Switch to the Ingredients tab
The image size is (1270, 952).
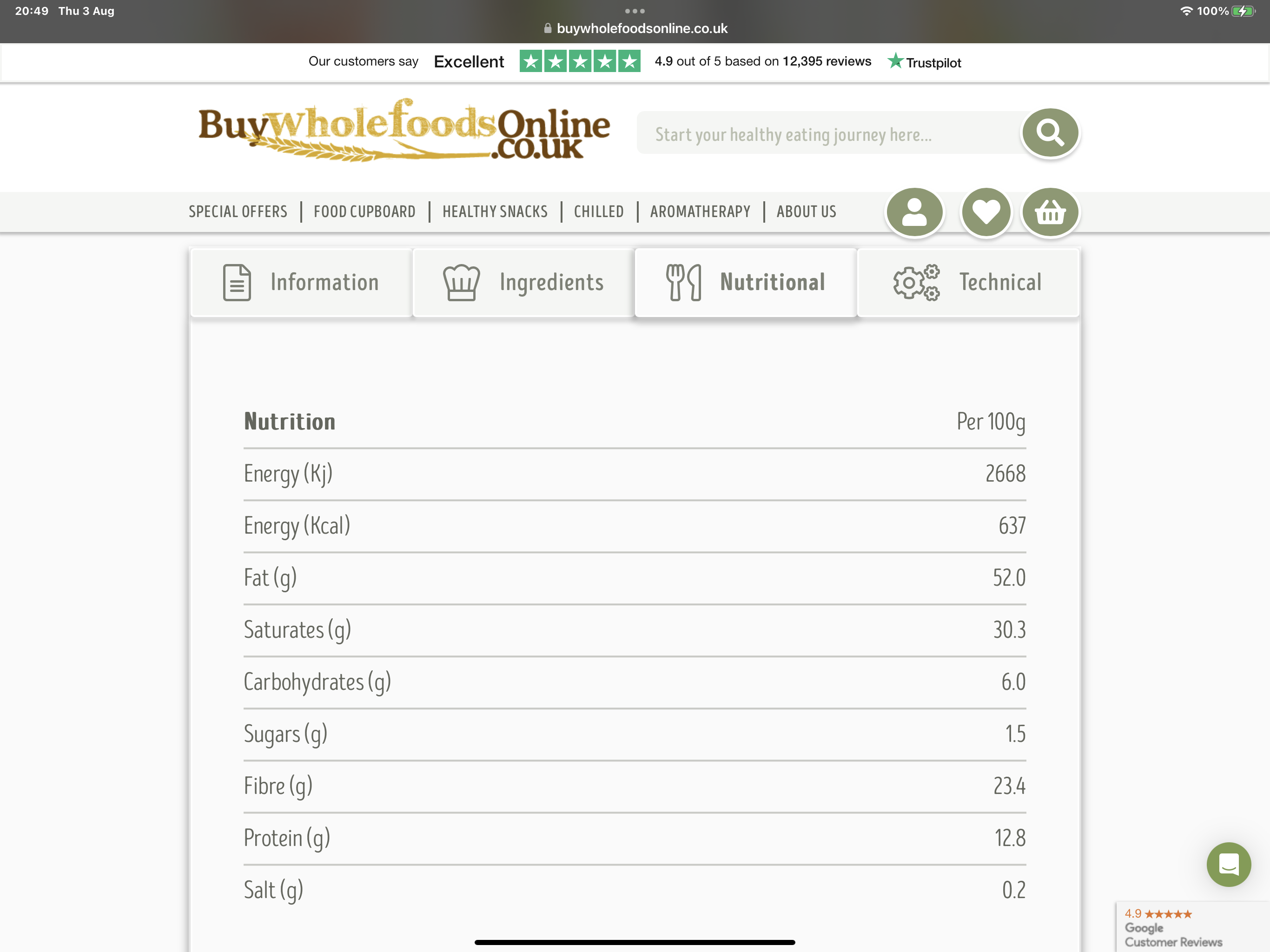click(523, 283)
